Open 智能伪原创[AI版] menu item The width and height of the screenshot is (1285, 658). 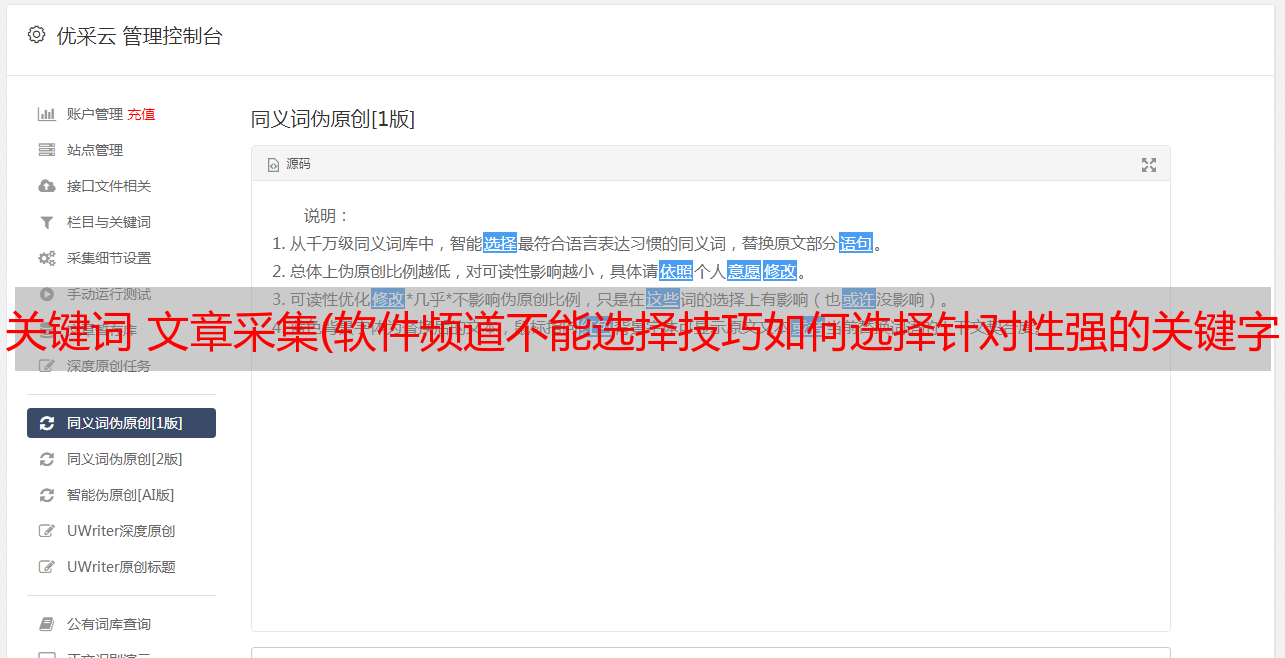pos(121,495)
